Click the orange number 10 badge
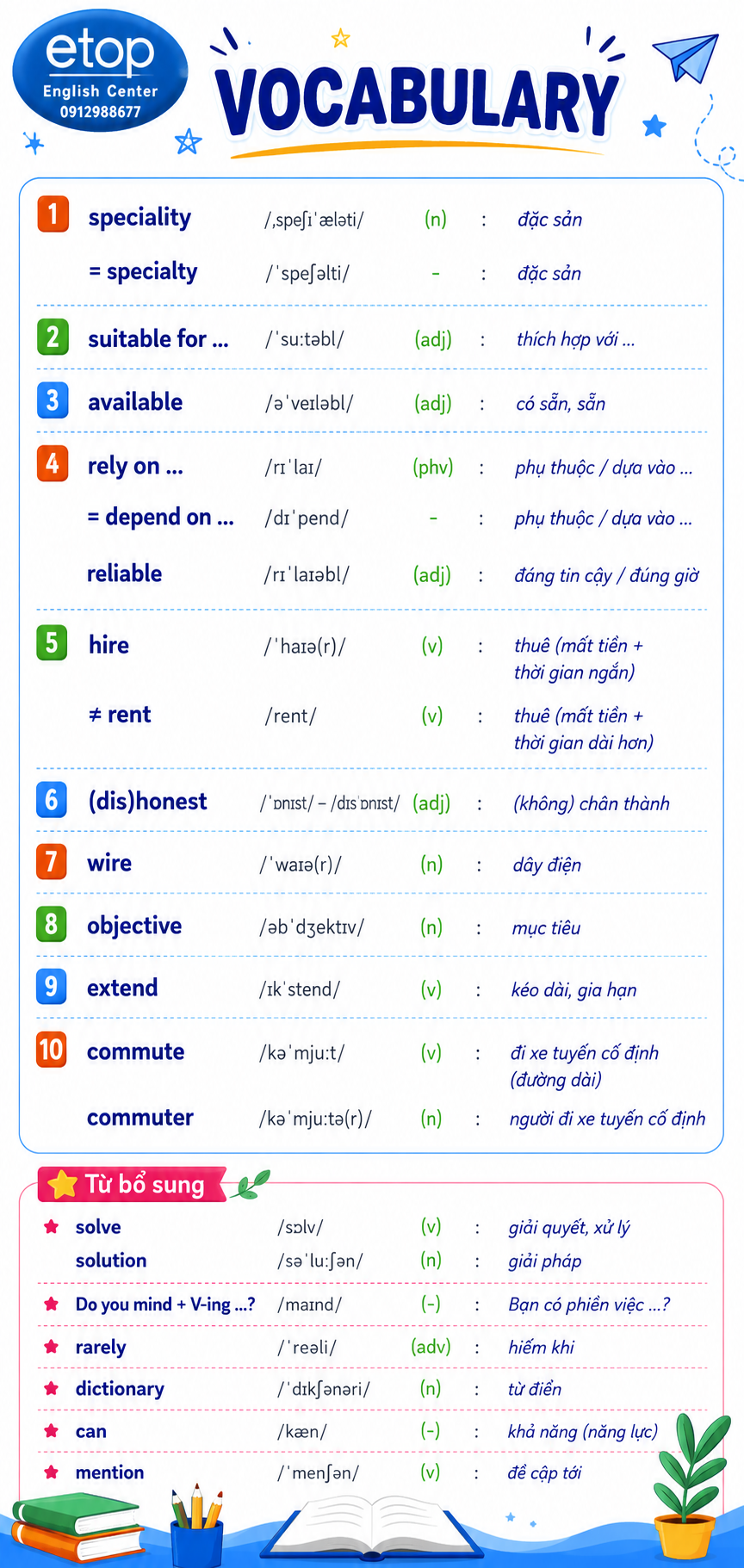 click(x=51, y=1050)
